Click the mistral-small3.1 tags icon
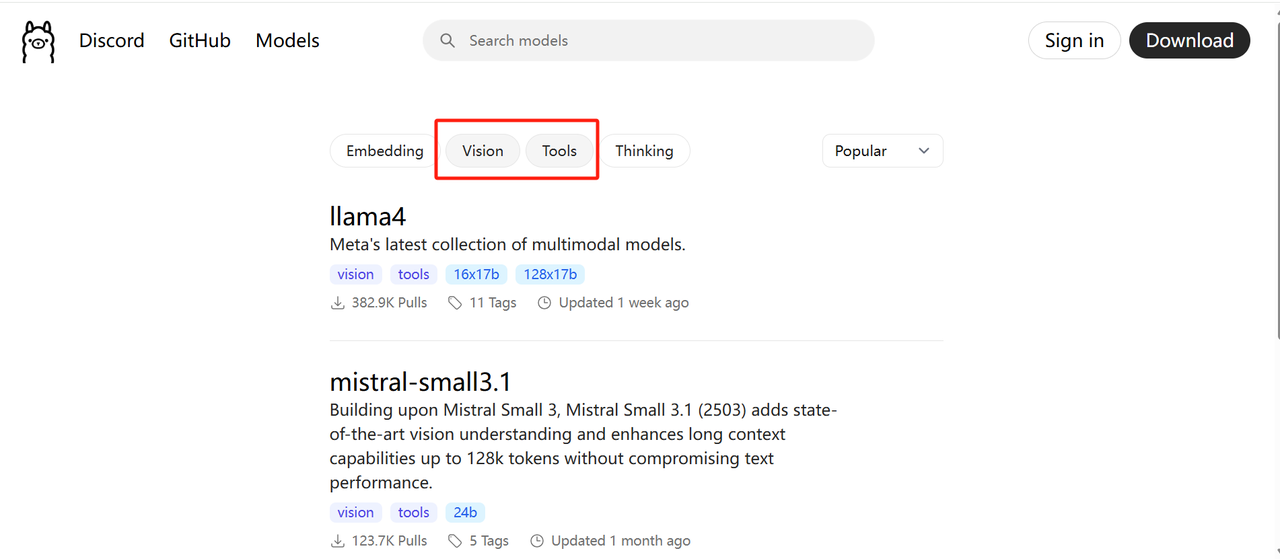 pos(455,540)
